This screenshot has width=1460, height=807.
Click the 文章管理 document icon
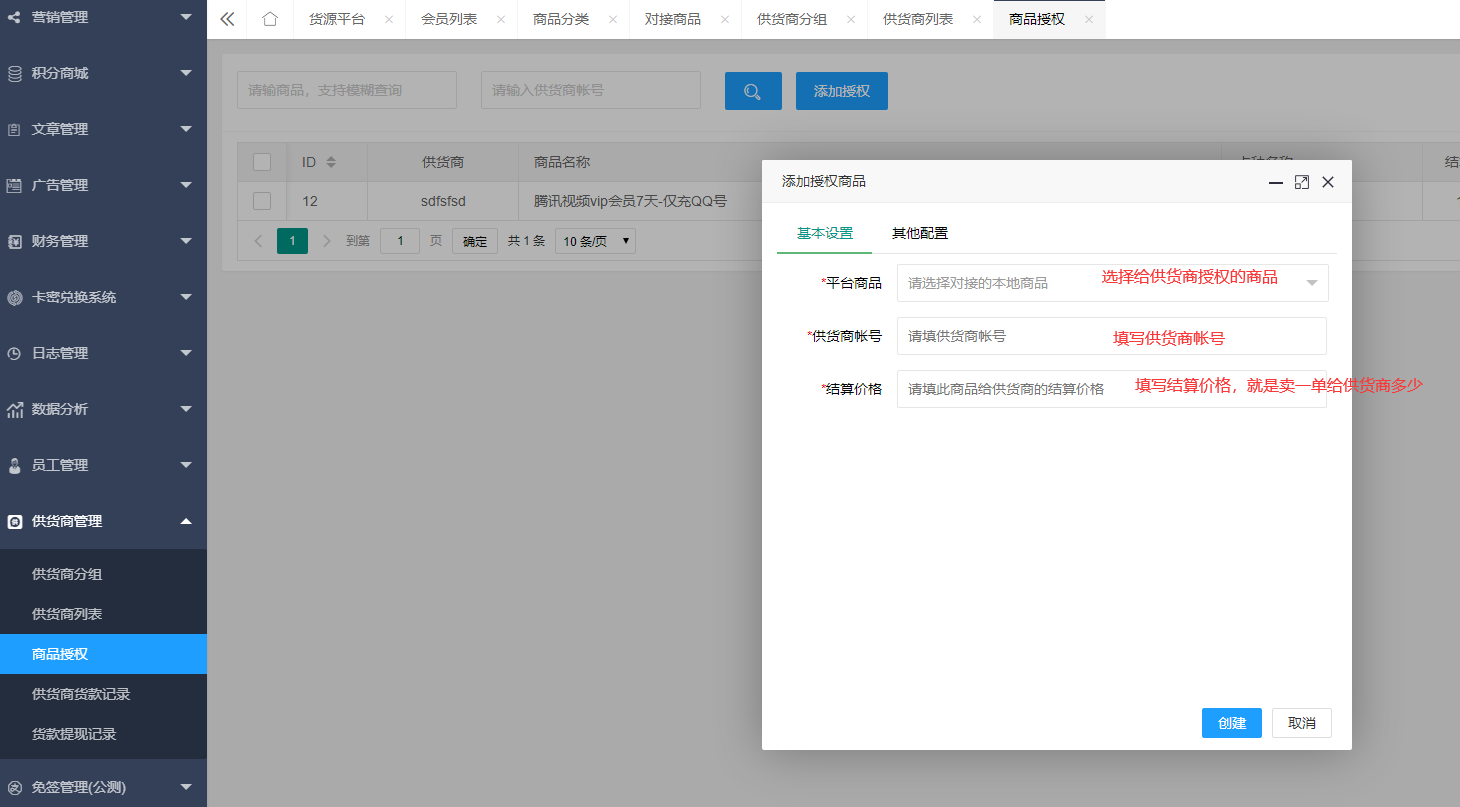pos(14,129)
